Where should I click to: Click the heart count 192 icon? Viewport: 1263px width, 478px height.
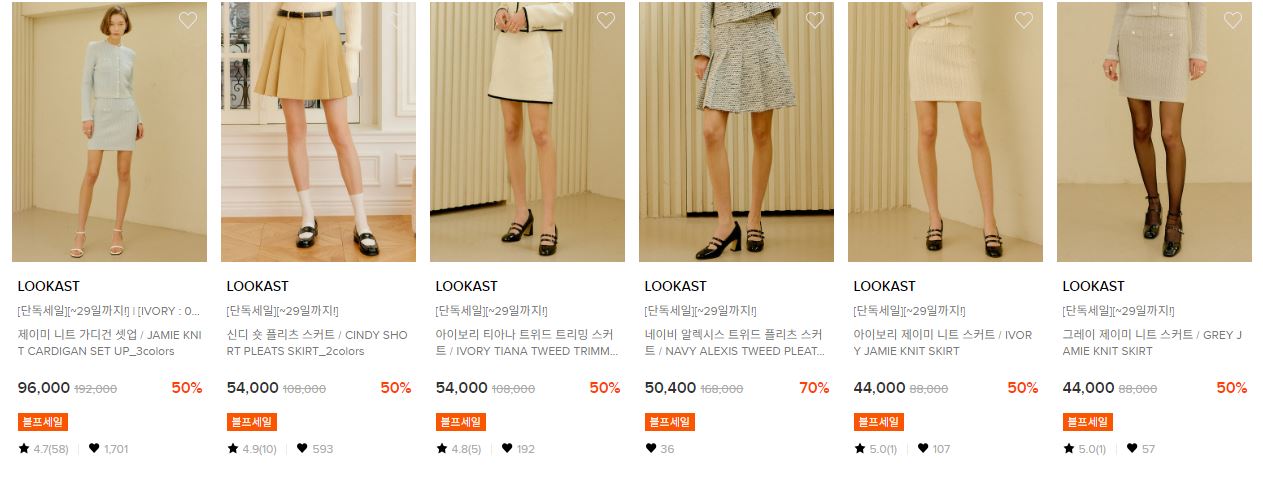click(507, 449)
